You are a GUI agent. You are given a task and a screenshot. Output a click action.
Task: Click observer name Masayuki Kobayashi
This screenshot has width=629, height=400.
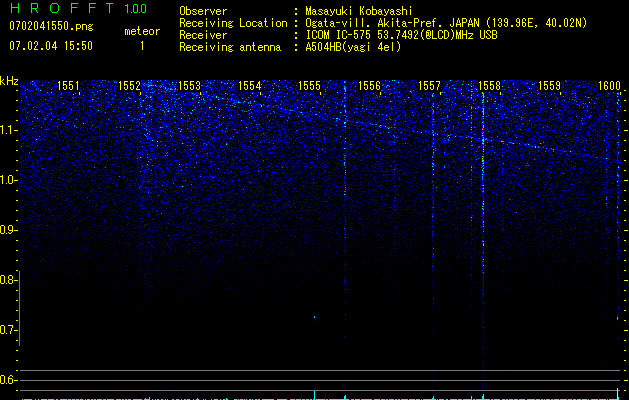tap(359, 11)
